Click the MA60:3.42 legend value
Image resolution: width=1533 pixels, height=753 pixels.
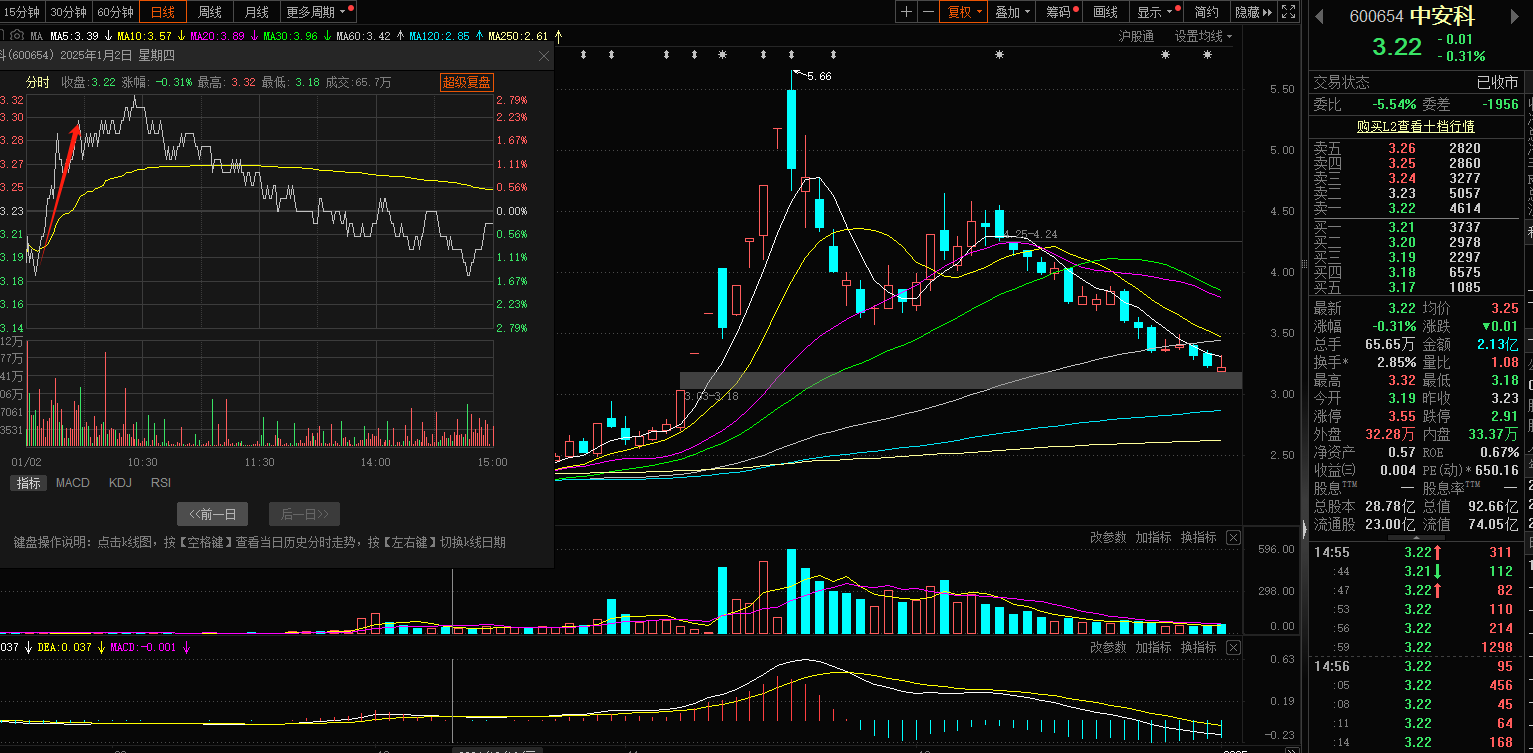coord(364,36)
